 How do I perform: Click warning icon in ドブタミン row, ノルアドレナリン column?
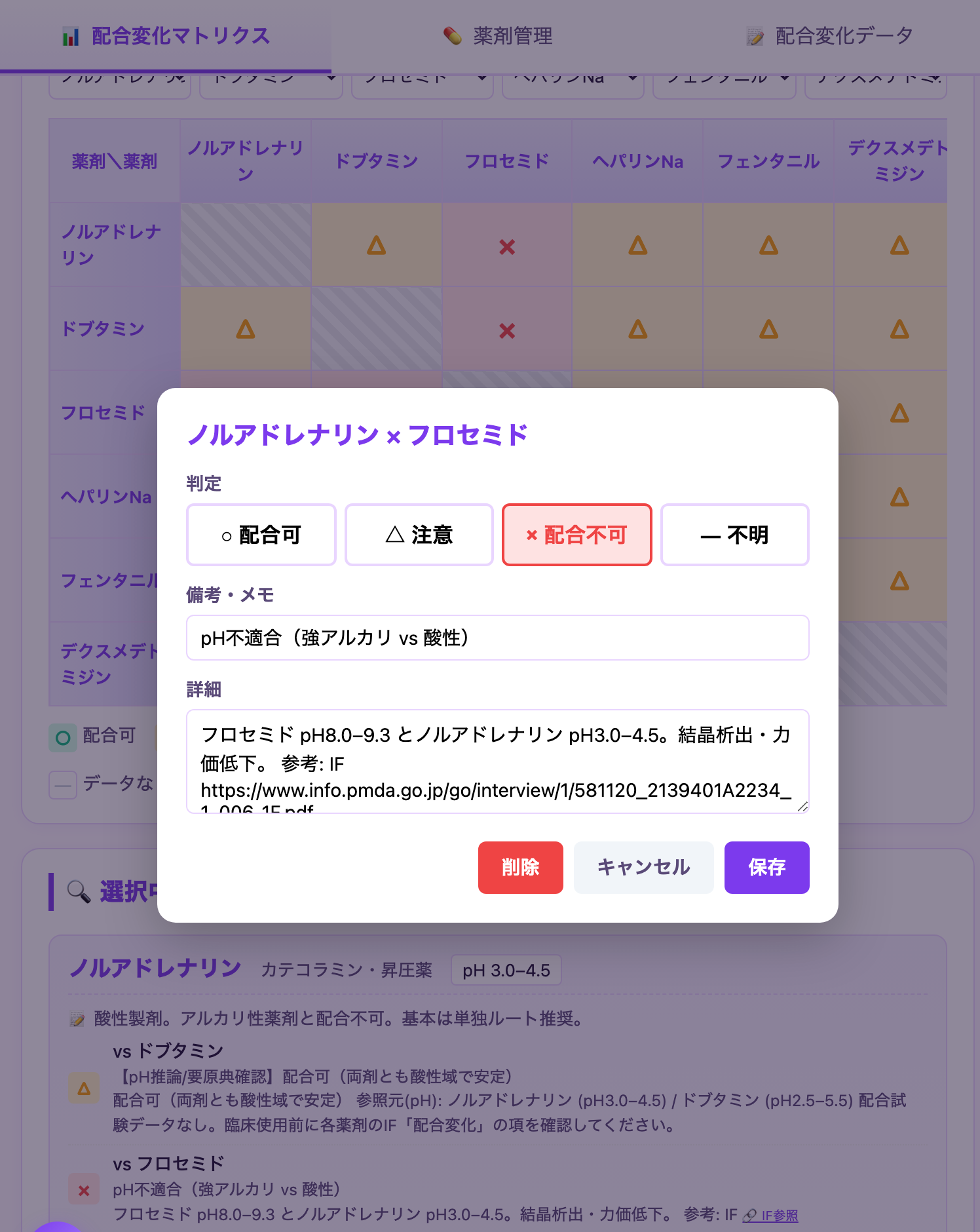pyautogui.click(x=246, y=330)
